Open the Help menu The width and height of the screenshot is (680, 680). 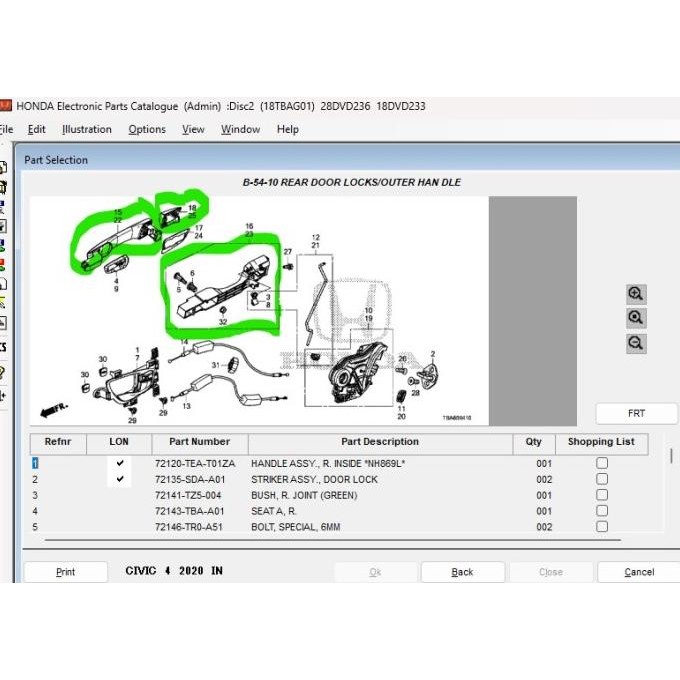point(288,129)
